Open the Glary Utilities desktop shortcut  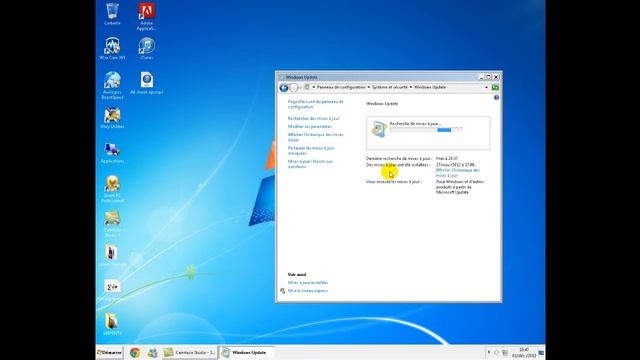pos(112,118)
